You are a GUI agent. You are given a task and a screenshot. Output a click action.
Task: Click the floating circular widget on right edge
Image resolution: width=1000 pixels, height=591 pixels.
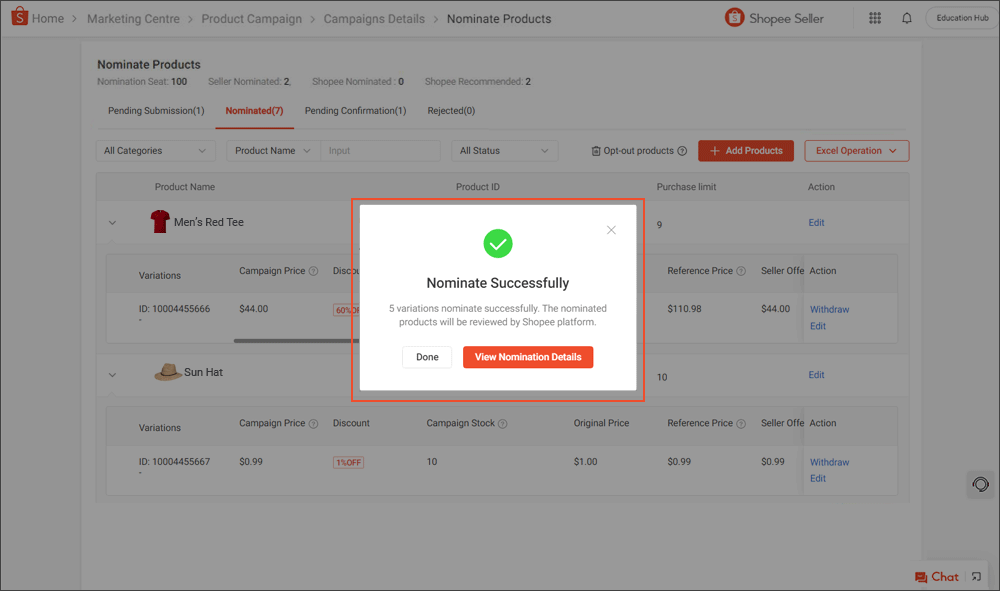point(979,484)
